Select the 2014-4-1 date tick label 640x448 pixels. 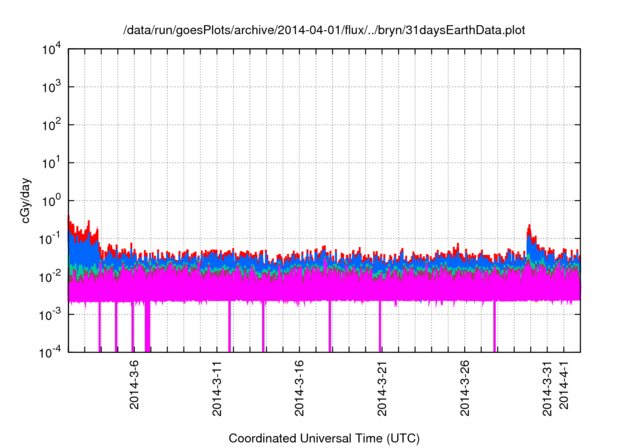[x=565, y=389]
